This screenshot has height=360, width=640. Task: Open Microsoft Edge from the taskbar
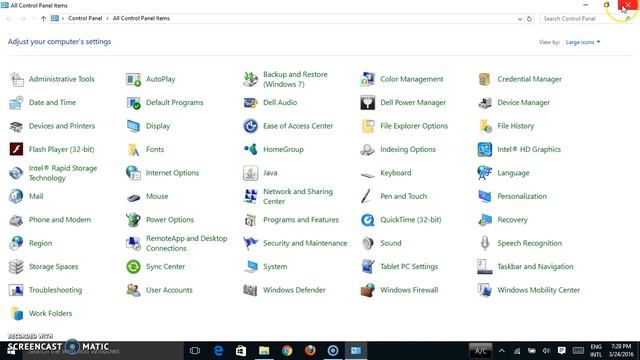point(218,351)
